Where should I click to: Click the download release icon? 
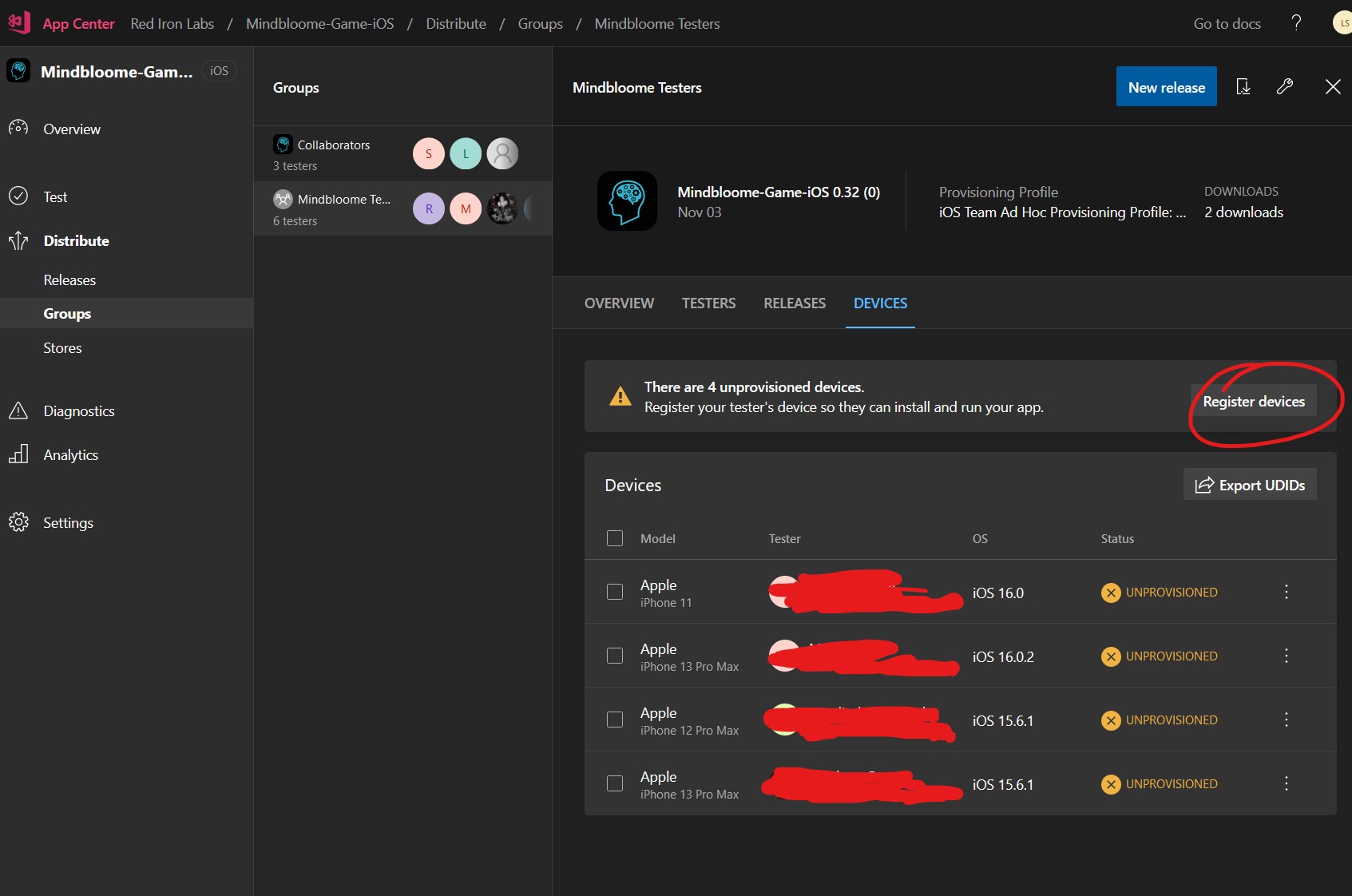1243,87
